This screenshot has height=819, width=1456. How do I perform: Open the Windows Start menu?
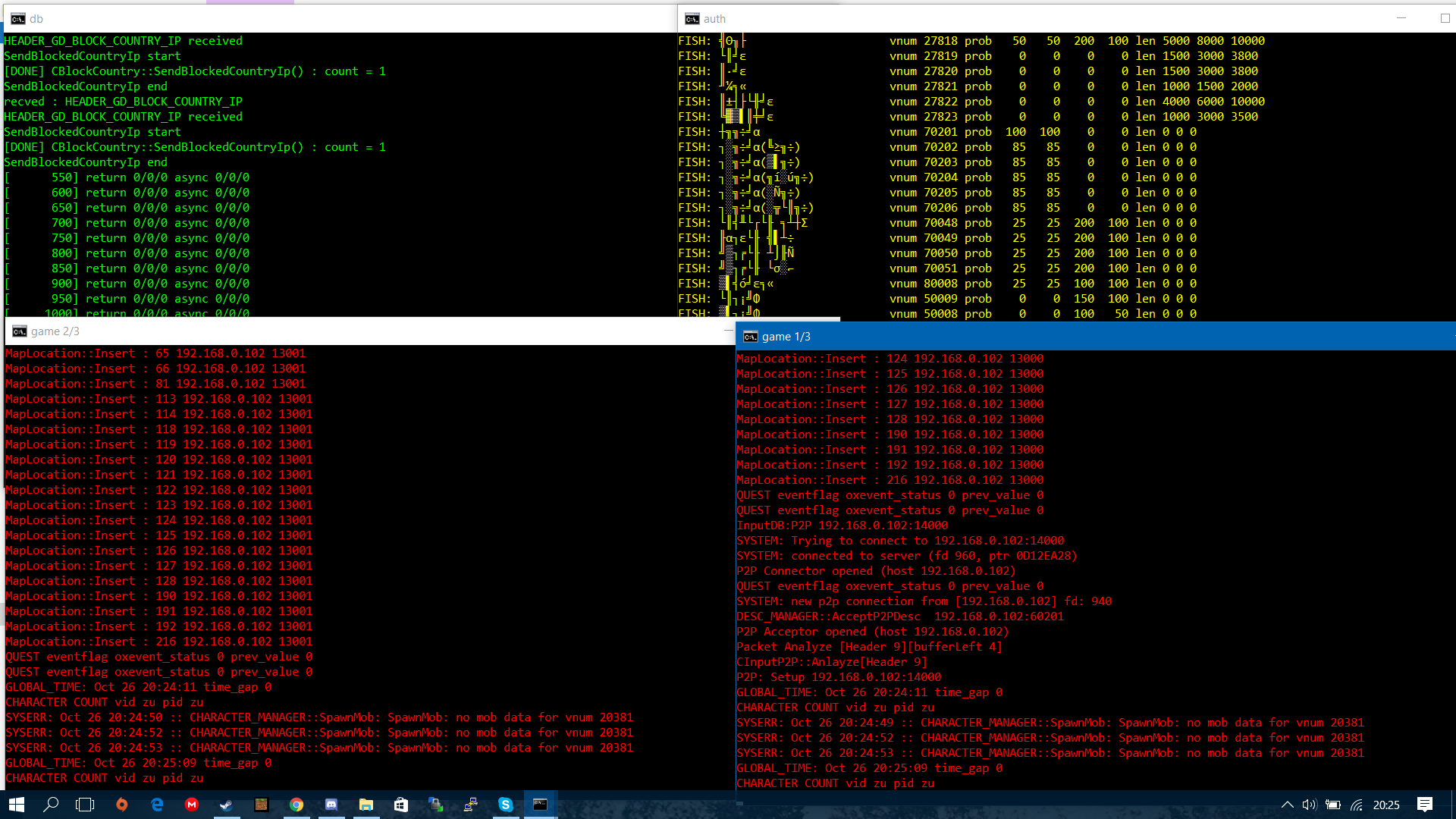click(x=17, y=805)
